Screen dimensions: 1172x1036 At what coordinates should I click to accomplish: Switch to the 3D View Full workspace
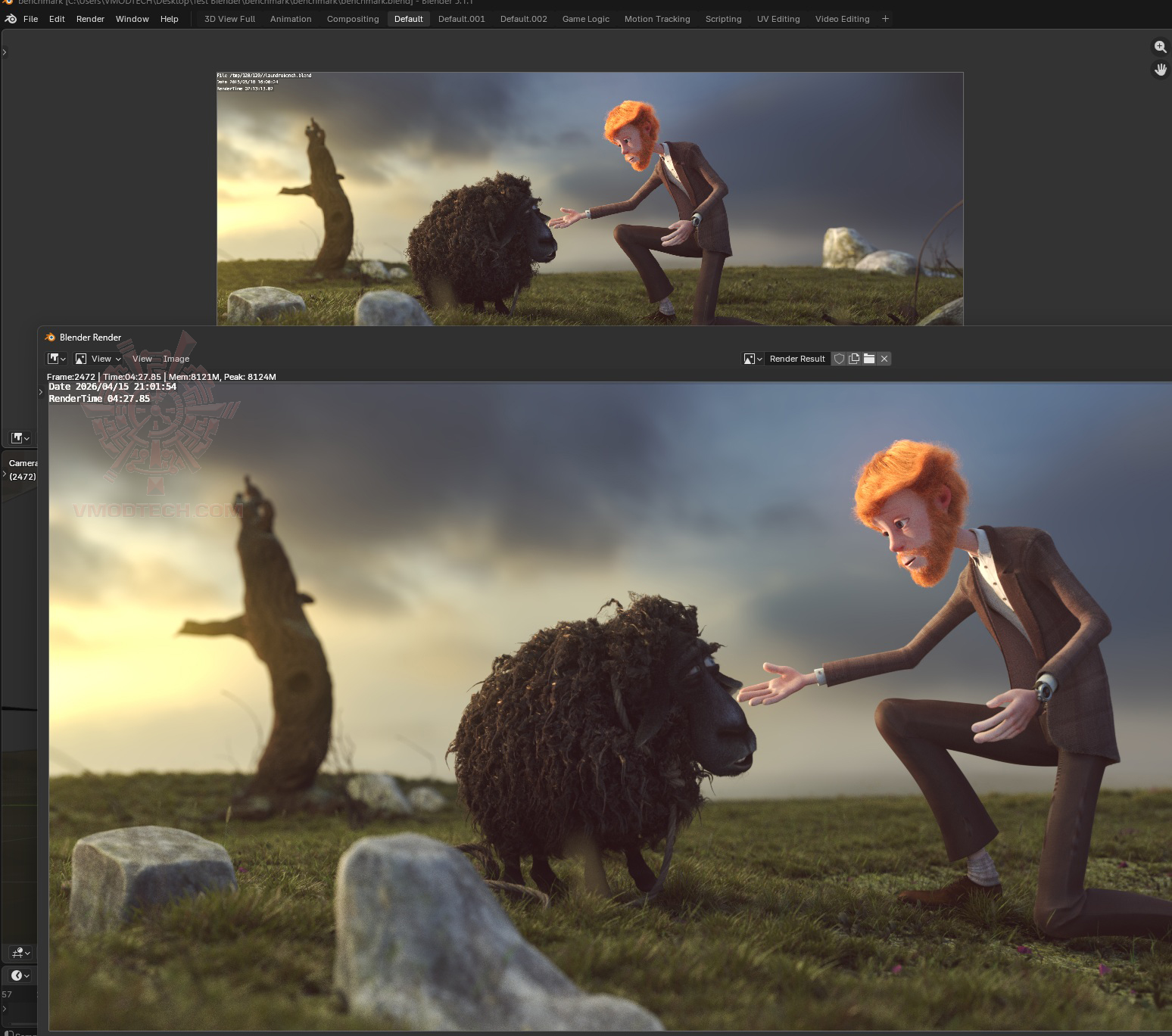point(229,19)
